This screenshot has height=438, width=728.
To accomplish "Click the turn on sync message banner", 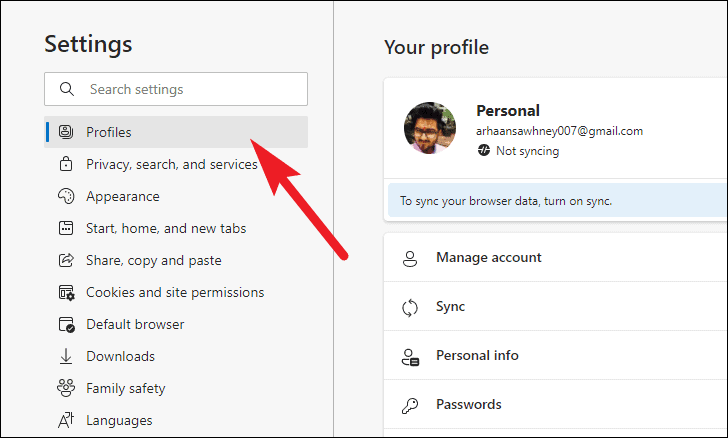I will (557, 201).
